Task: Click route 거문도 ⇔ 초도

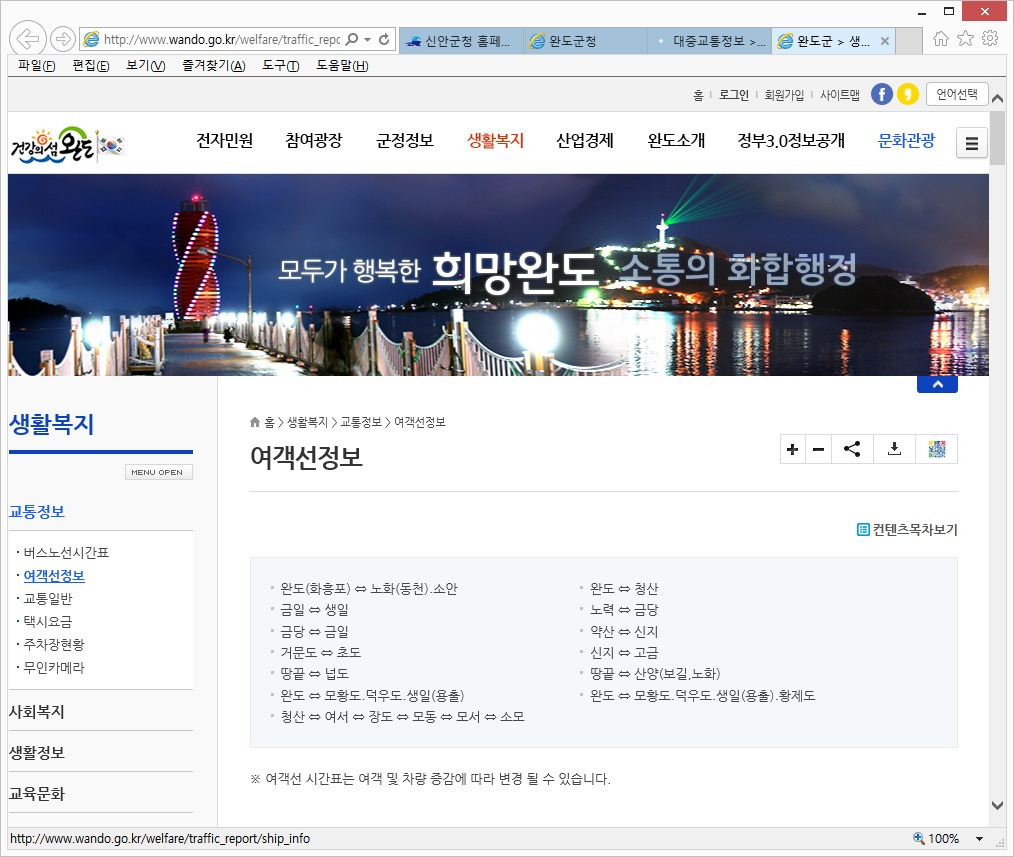Action: pyautogui.click(x=320, y=652)
